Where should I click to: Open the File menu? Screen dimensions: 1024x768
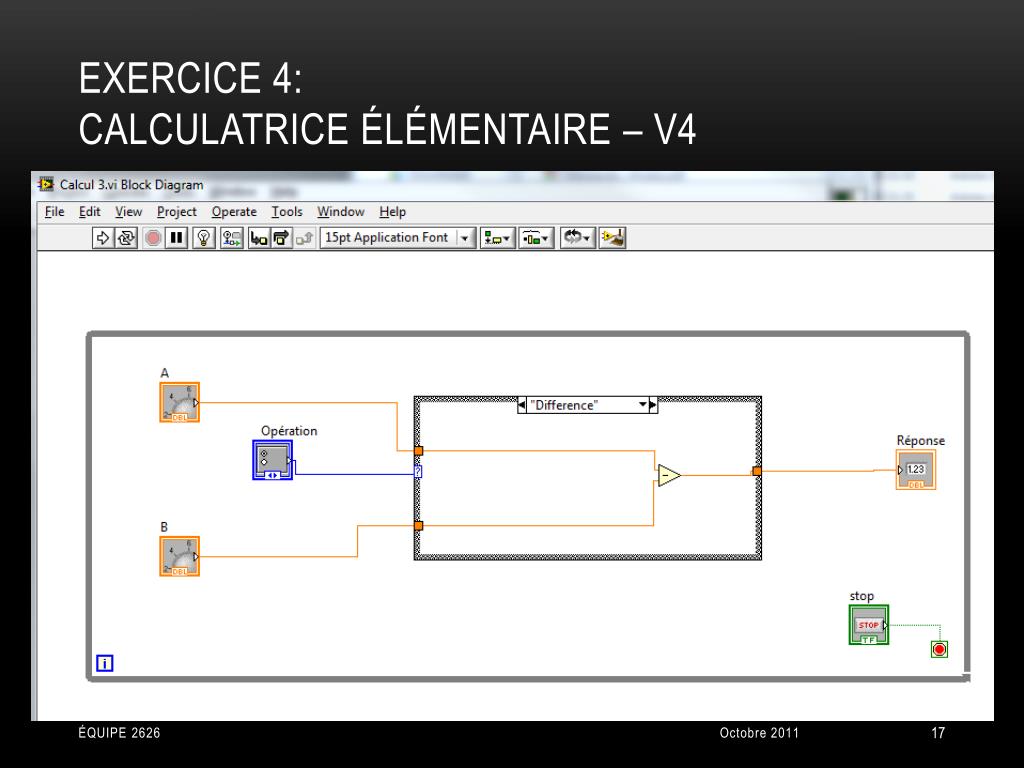coord(54,212)
